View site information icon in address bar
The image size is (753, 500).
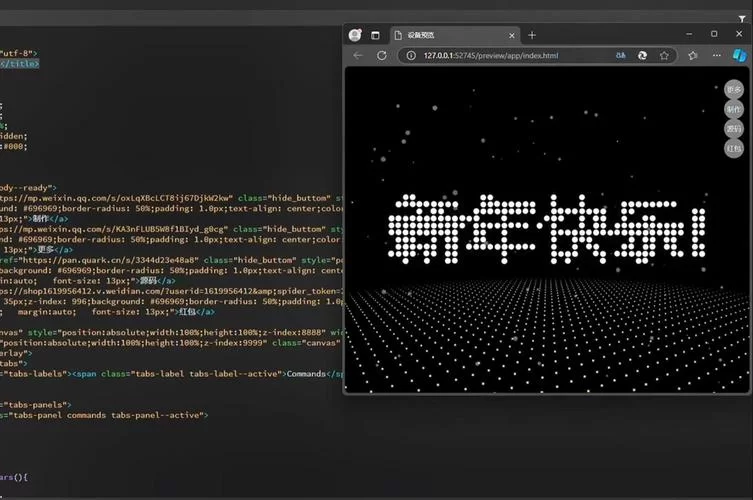pyautogui.click(x=410, y=56)
